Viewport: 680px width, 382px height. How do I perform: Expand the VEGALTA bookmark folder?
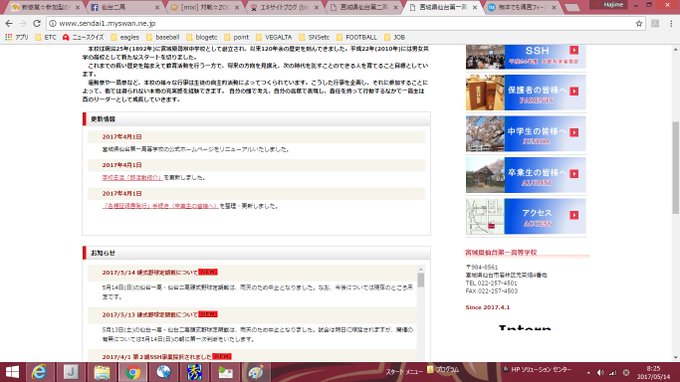pyautogui.click(x=274, y=37)
